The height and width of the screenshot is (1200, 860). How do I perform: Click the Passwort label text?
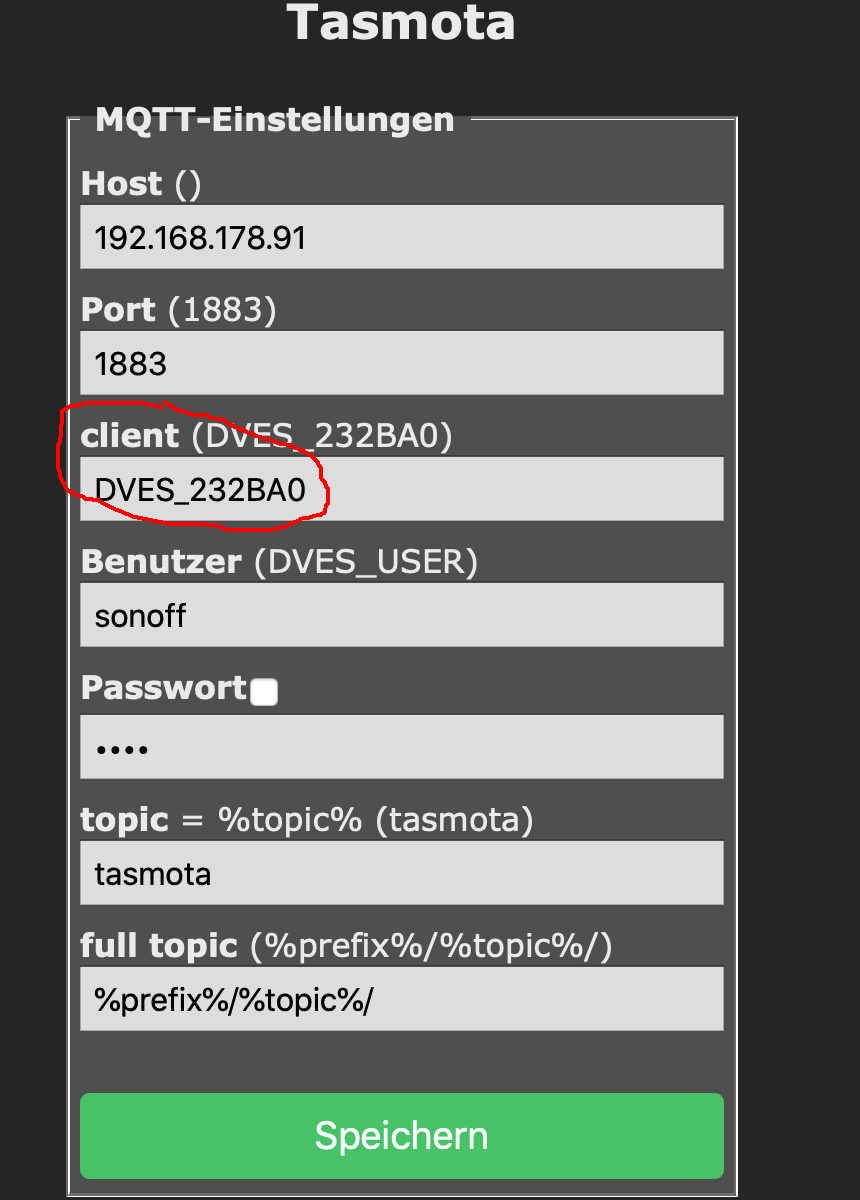tap(163, 688)
